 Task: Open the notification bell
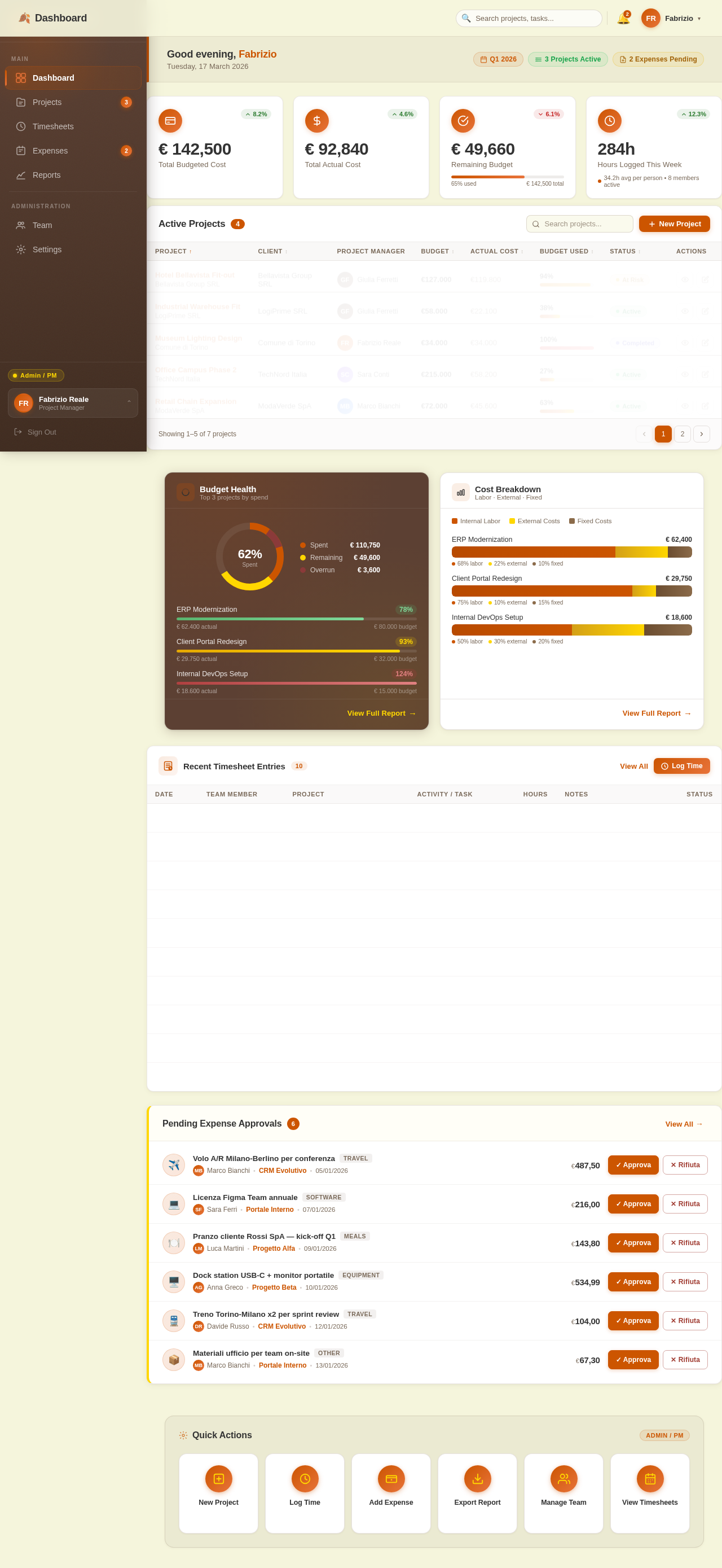tap(623, 18)
